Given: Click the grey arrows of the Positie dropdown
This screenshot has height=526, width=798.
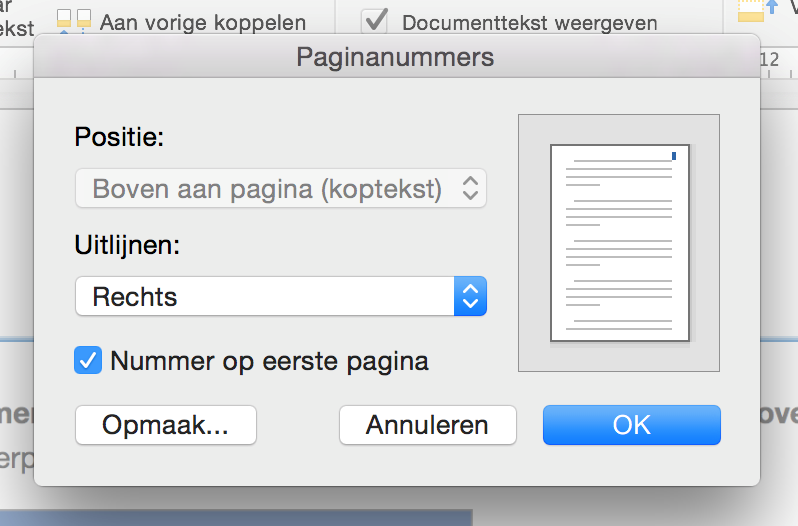Looking at the screenshot, I should coord(470,188).
